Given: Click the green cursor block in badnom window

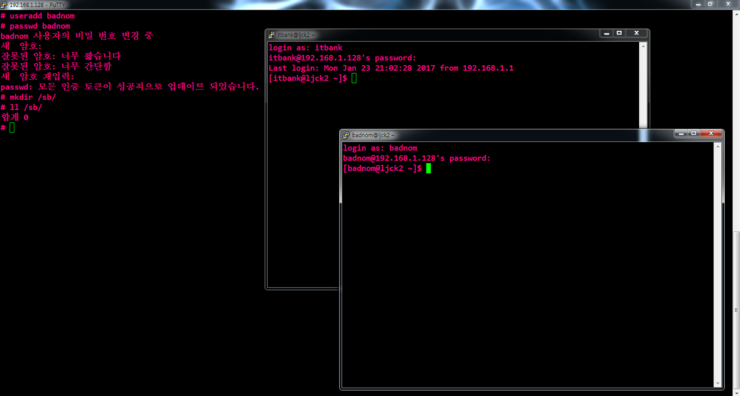Looking at the screenshot, I should pos(429,169).
